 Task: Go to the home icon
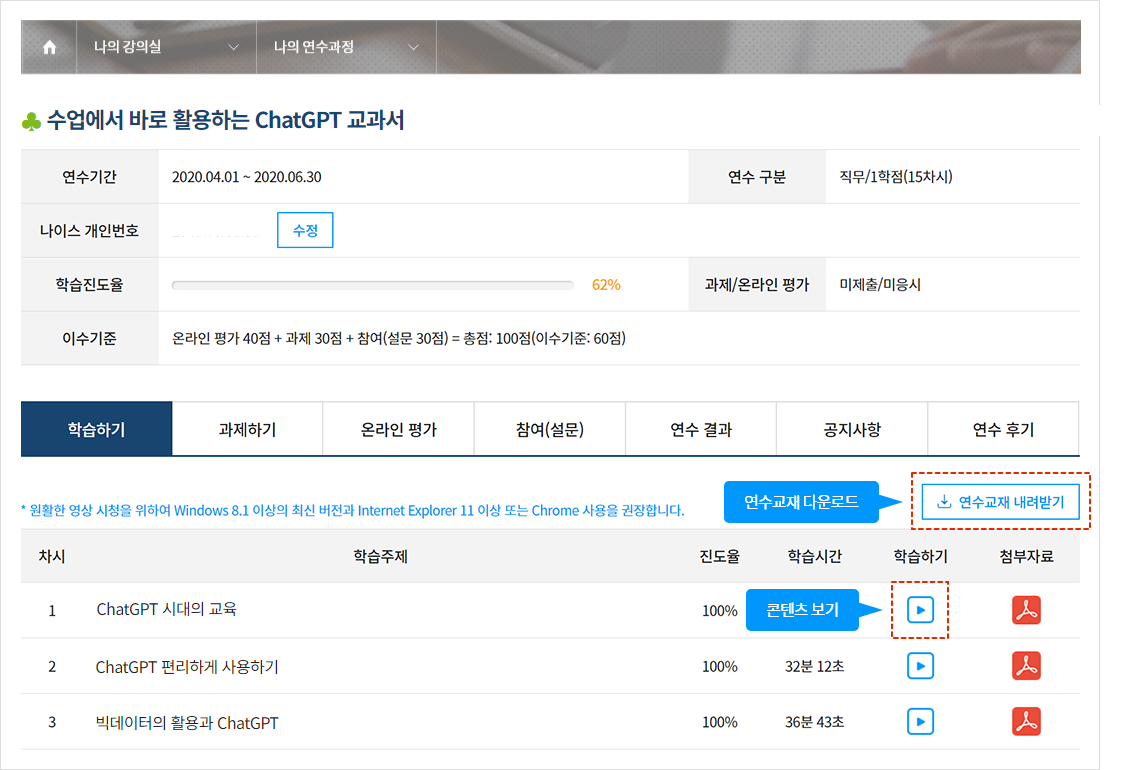click(x=49, y=47)
